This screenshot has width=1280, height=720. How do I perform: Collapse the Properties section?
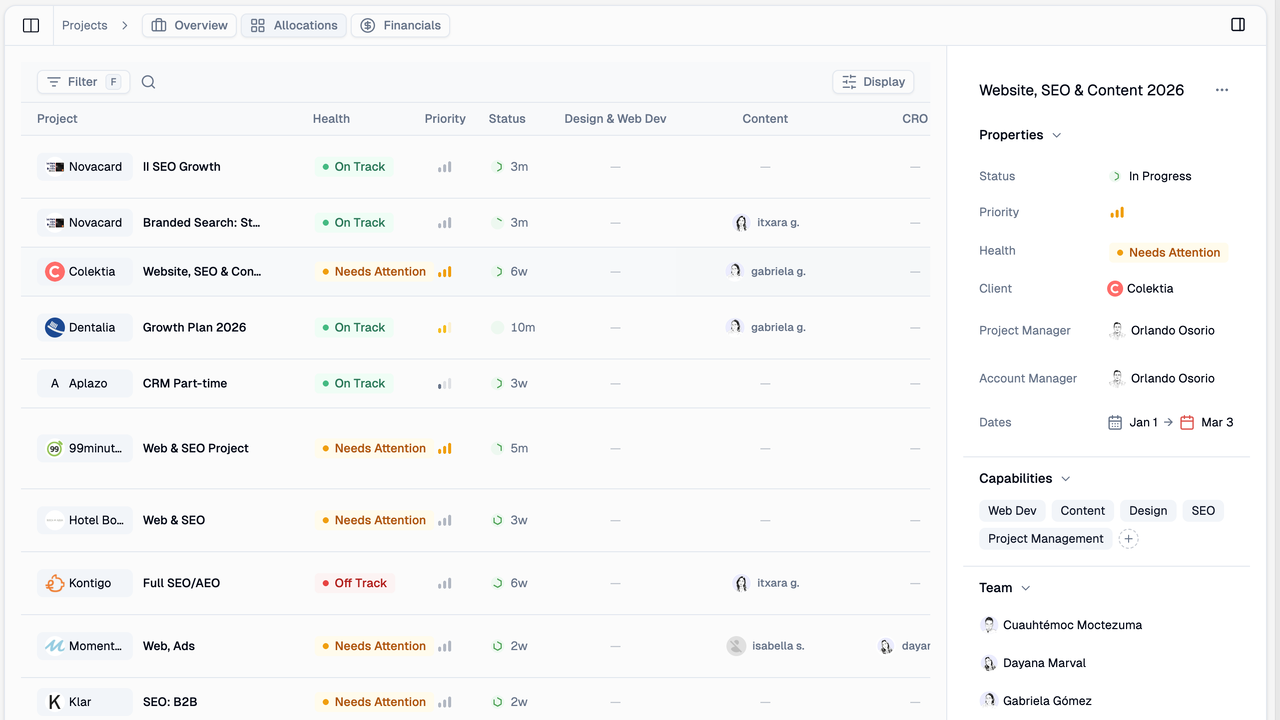click(x=1057, y=135)
